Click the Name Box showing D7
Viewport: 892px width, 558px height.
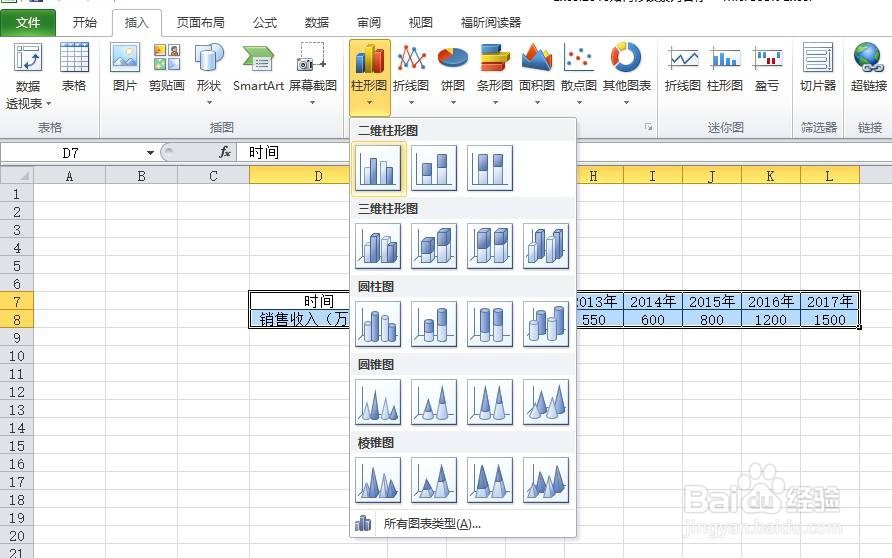71,152
